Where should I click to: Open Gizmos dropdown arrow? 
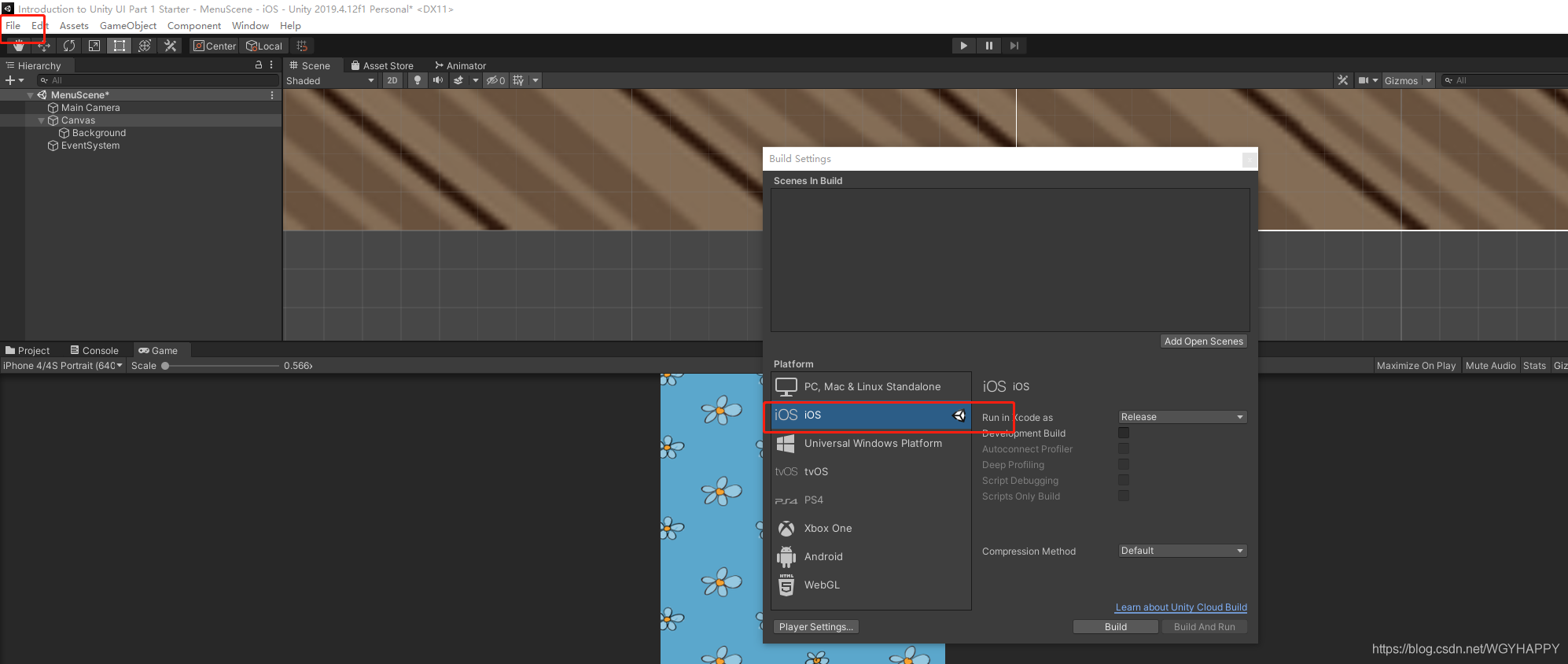point(1428,80)
